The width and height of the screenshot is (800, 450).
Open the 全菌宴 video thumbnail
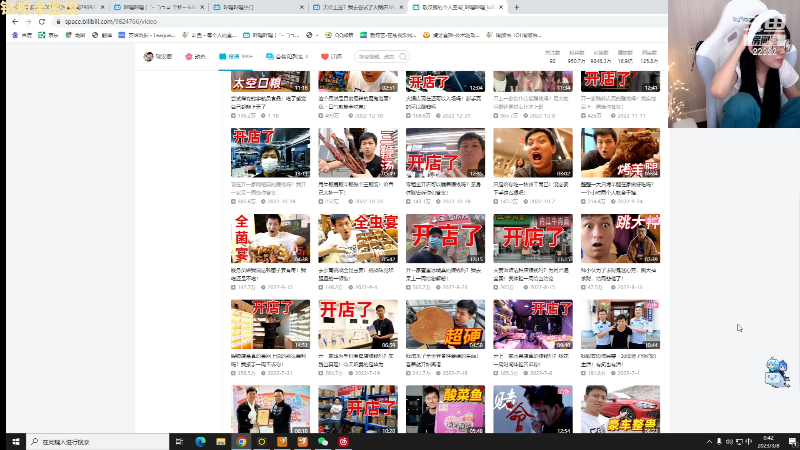[270, 238]
